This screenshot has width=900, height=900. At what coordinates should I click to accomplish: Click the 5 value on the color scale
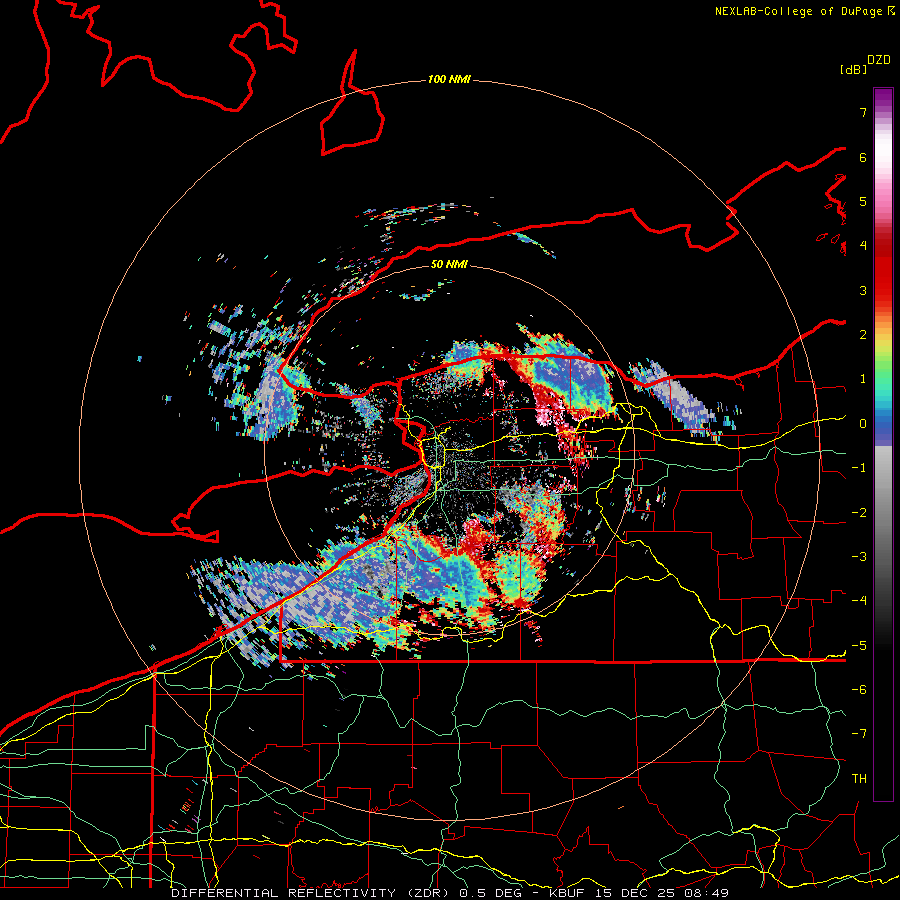[x=863, y=201]
